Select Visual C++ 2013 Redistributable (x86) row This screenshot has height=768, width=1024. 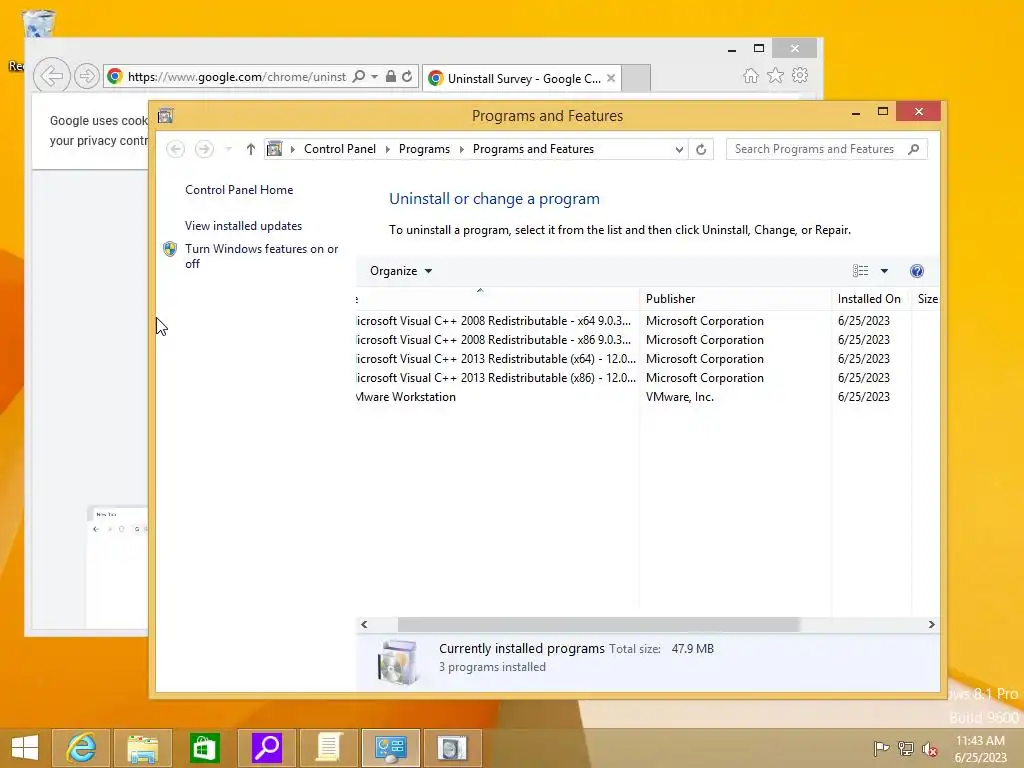648,377
